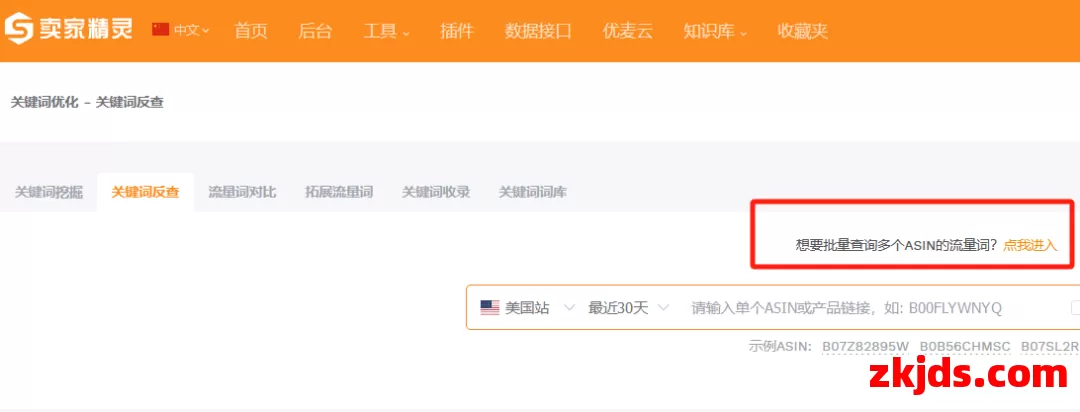Open the 关键词词库 tab
The height and width of the screenshot is (412, 1080).
tap(532, 192)
